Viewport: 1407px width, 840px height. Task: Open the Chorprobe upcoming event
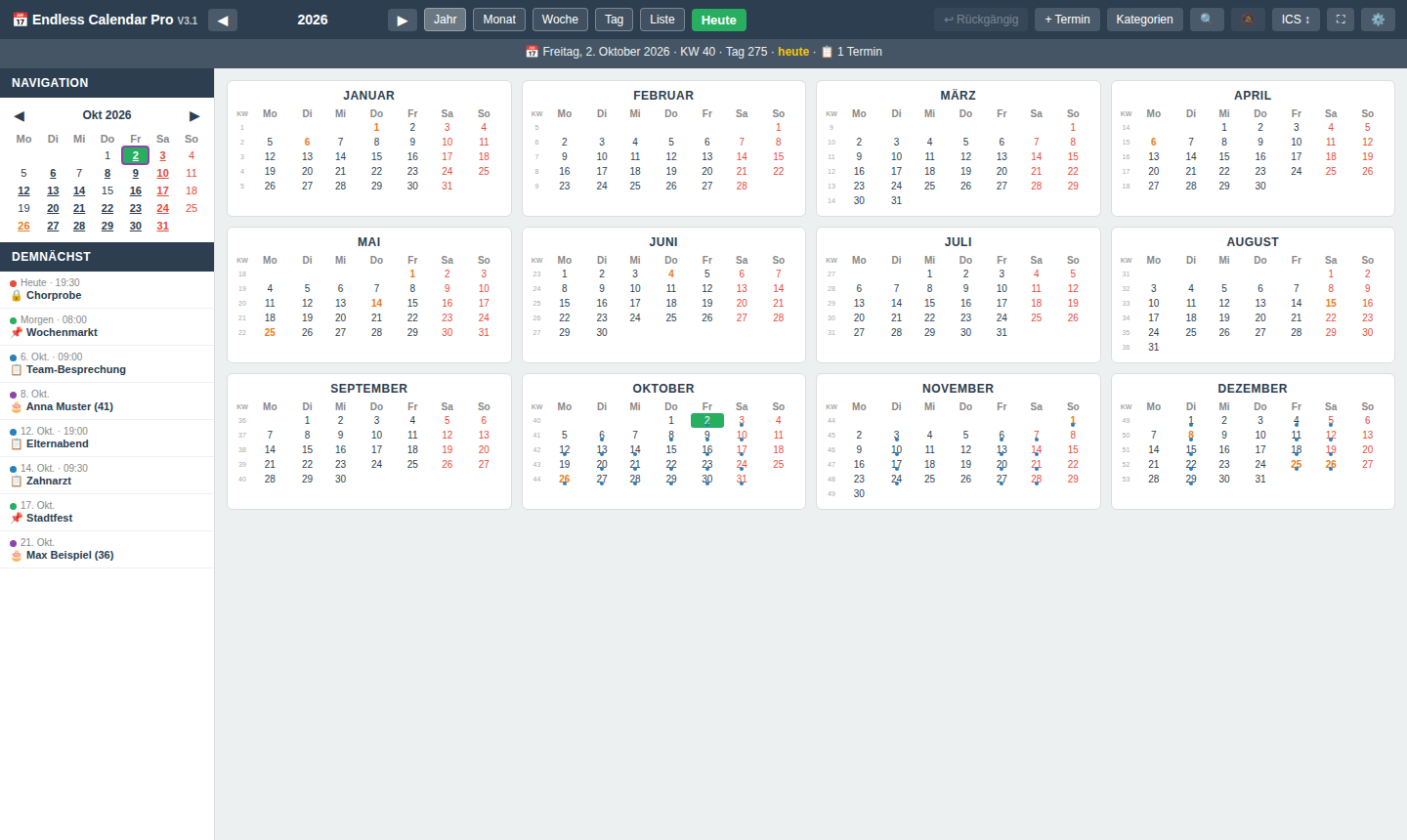(x=107, y=289)
